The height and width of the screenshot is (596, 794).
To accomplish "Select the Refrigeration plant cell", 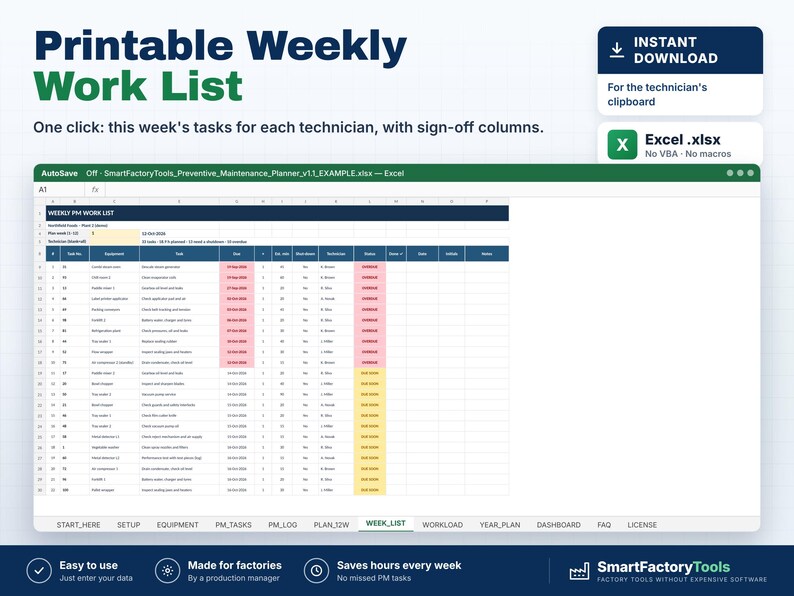I will pos(114,331).
